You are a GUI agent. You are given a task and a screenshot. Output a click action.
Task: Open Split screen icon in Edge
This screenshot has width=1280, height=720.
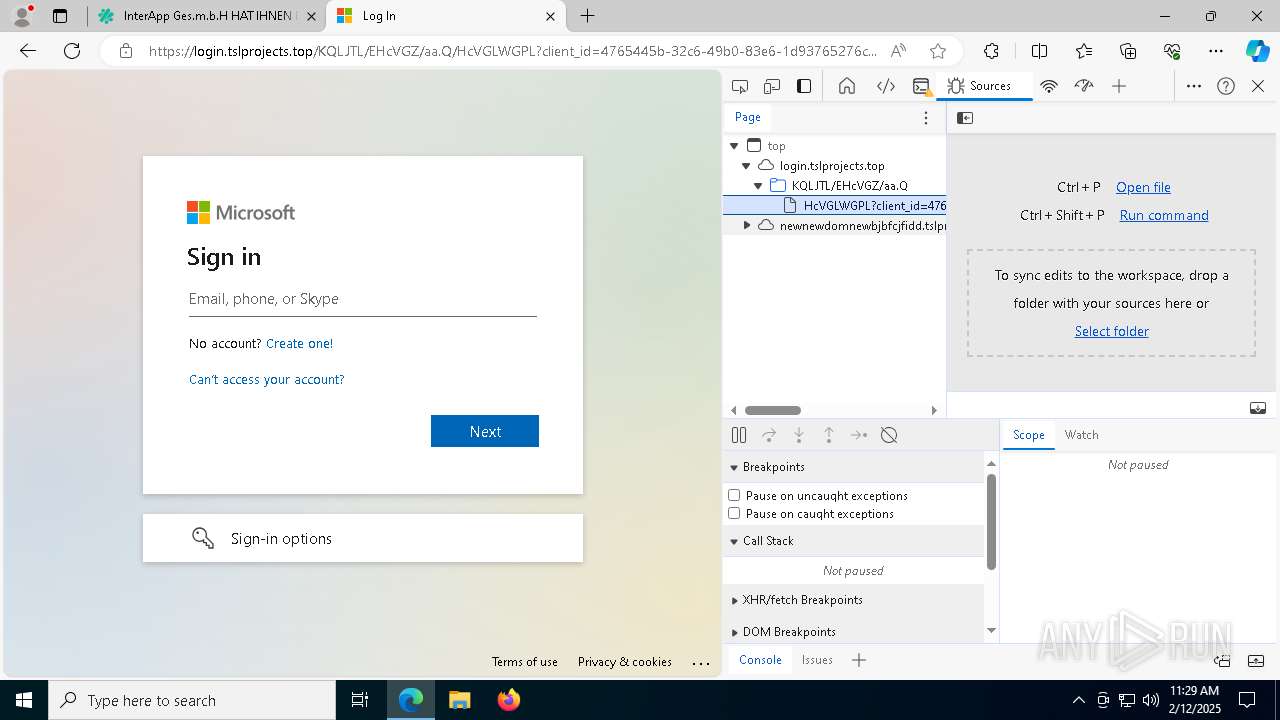(1039, 51)
